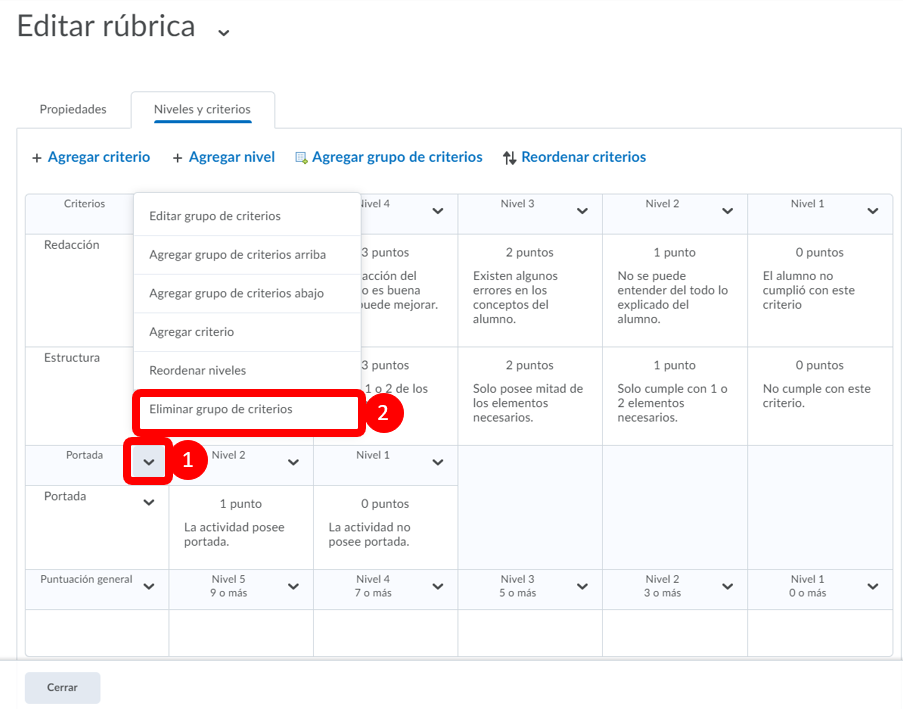Select Editar grupo de criterios menu item
Image resolution: width=903 pixels, height=709 pixels.
(214, 216)
